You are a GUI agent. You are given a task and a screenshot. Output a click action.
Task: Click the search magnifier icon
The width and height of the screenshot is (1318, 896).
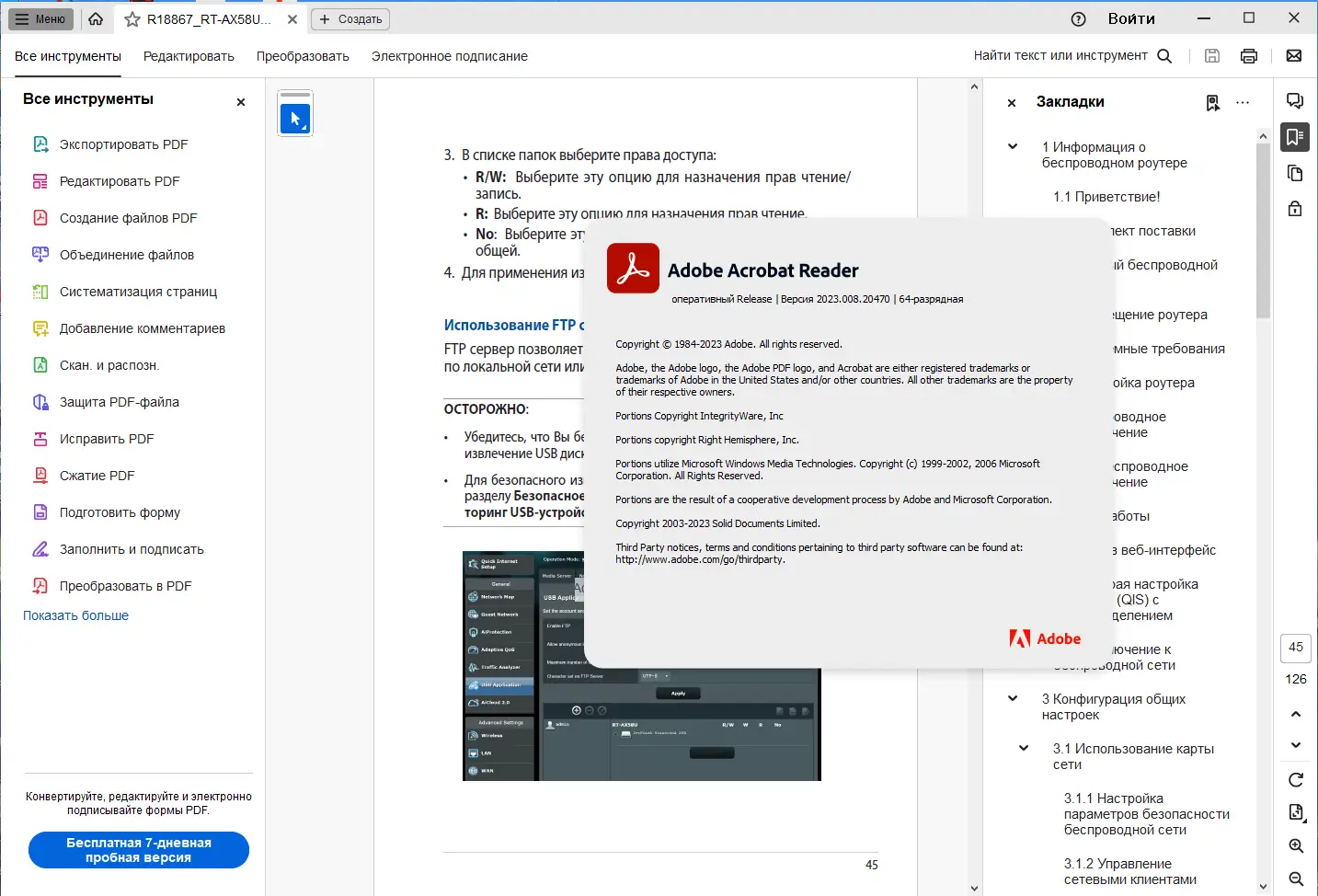coord(1164,56)
